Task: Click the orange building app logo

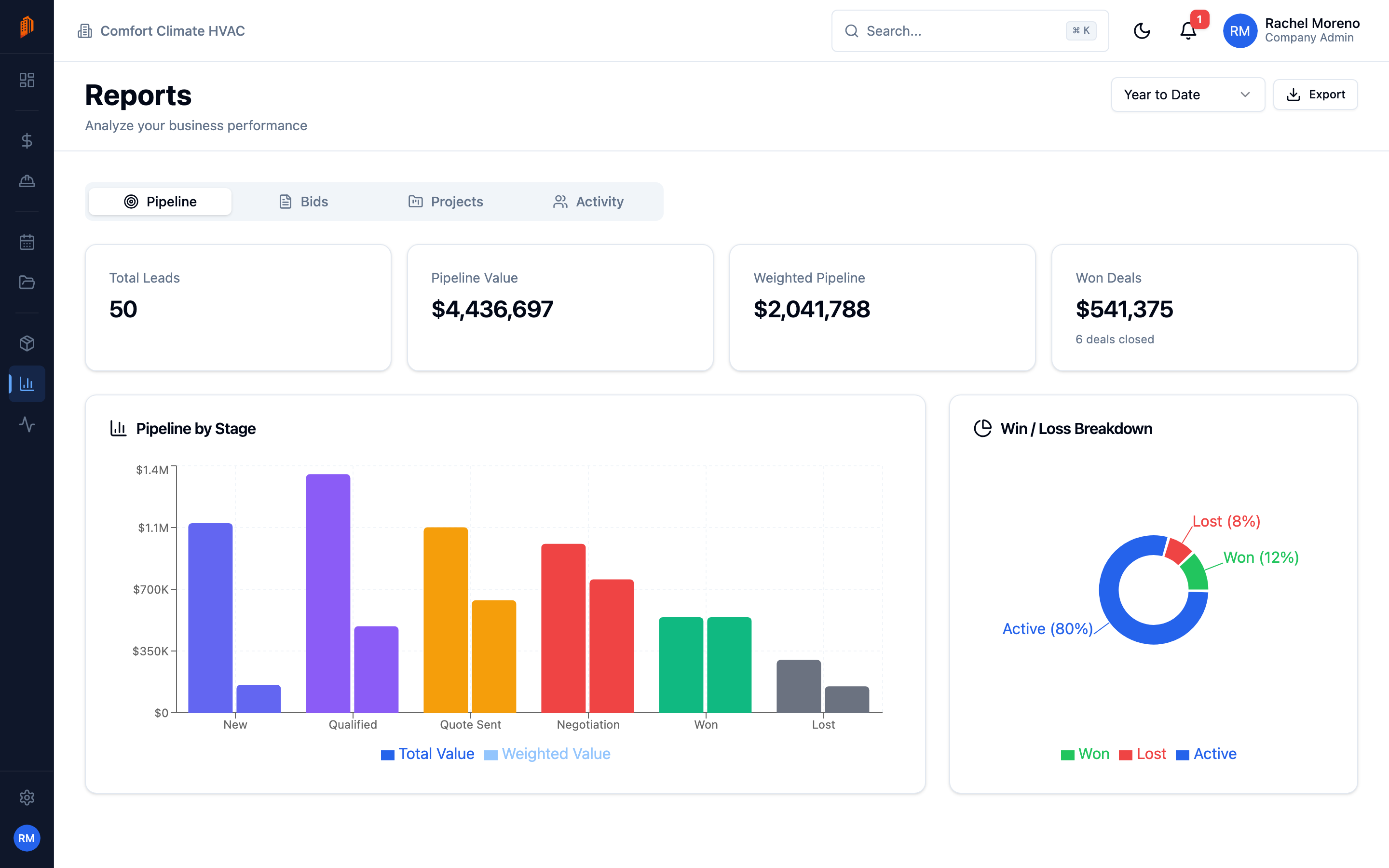Action: pyautogui.click(x=27, y=27)
